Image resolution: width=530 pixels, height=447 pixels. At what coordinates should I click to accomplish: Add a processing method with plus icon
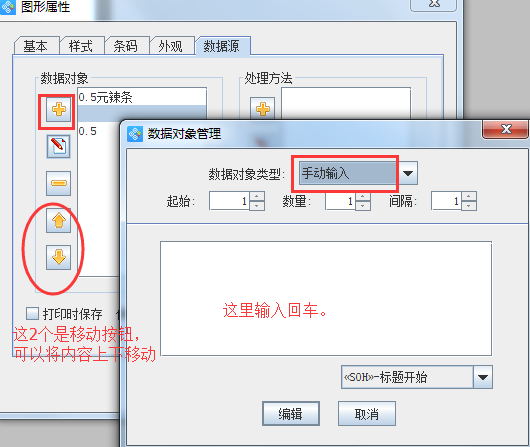coord(263,109)
